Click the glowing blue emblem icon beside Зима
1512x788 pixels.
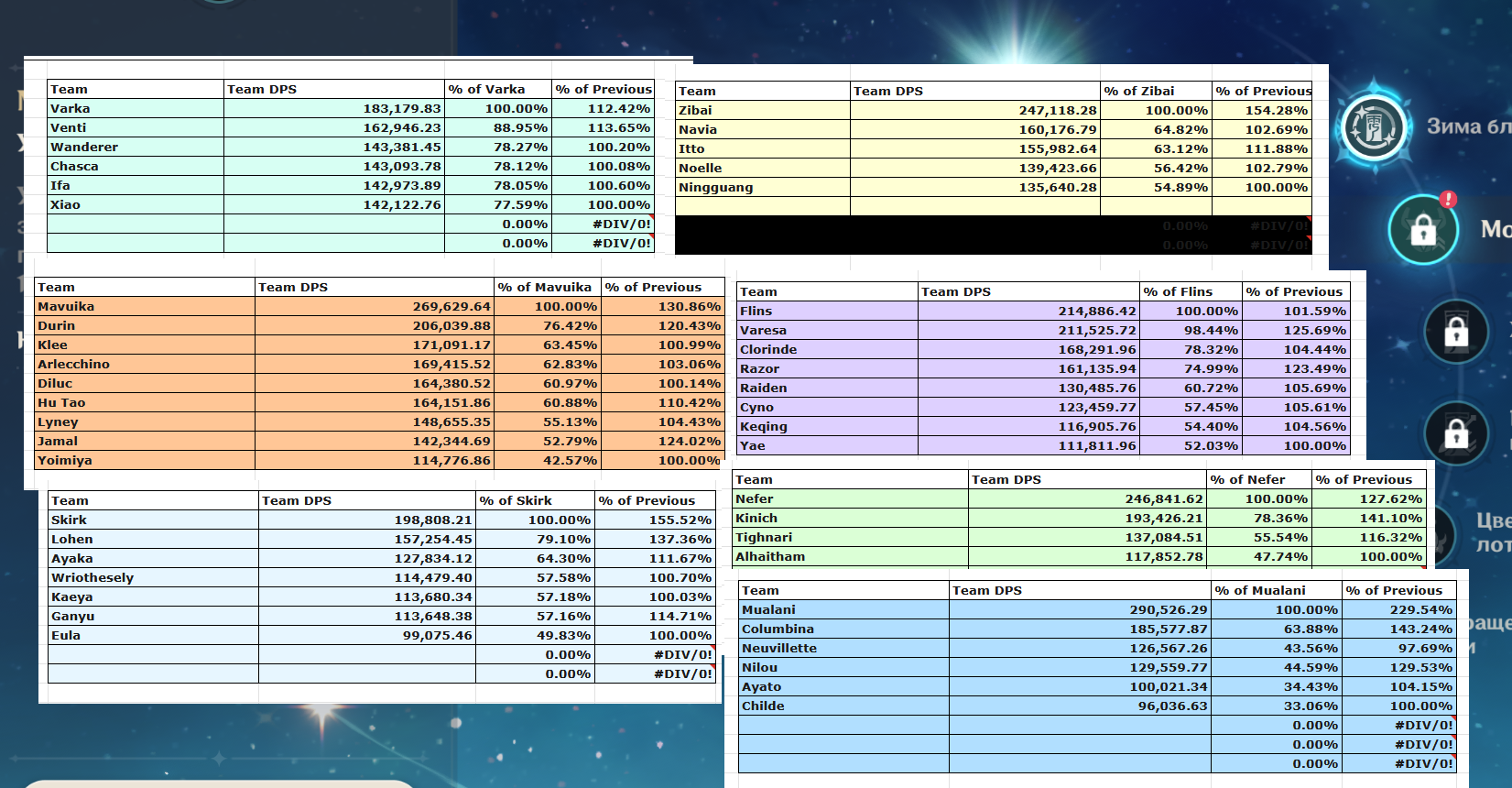coord(1372,126)
